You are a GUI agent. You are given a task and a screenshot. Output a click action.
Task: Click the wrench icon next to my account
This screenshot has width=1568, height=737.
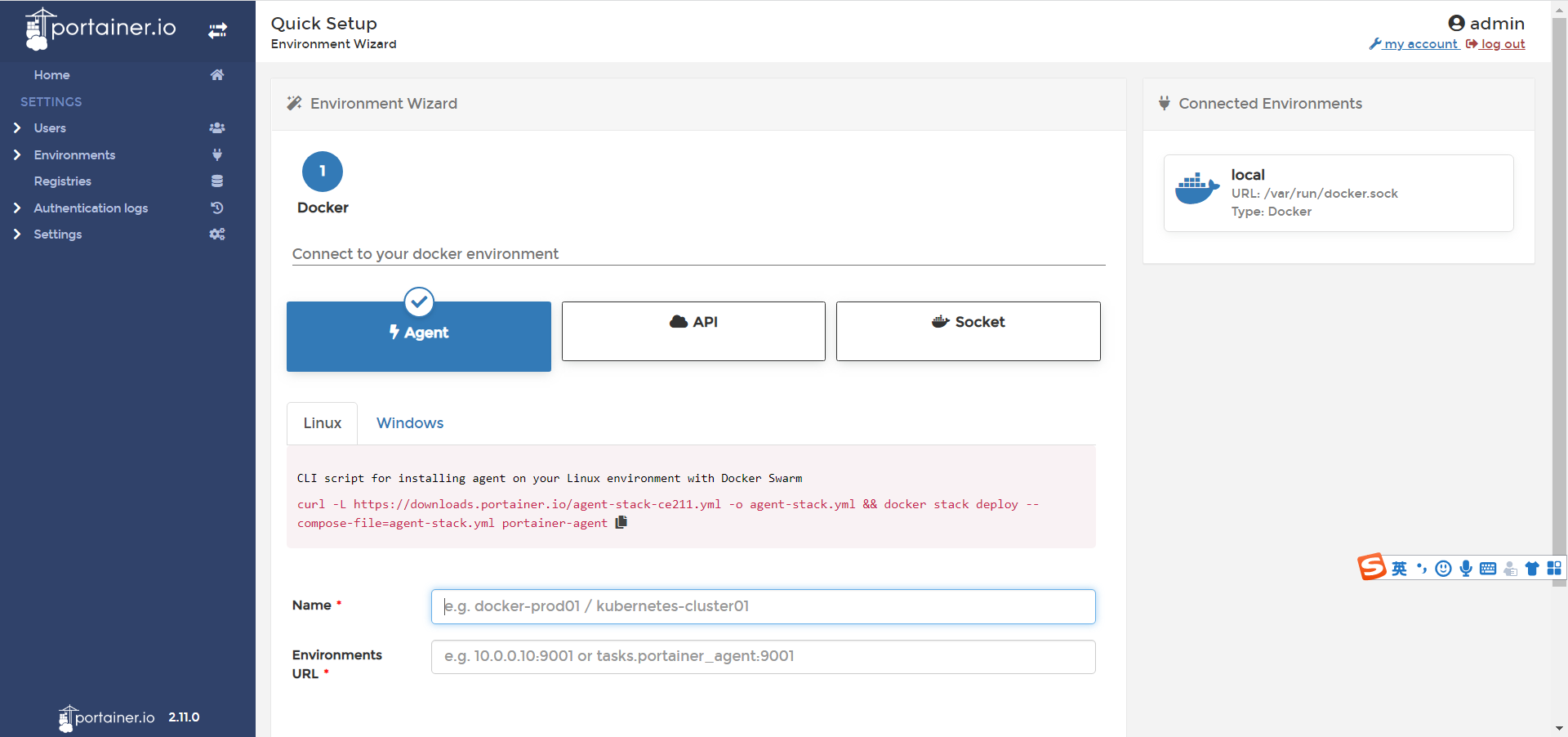[1375, 44]
